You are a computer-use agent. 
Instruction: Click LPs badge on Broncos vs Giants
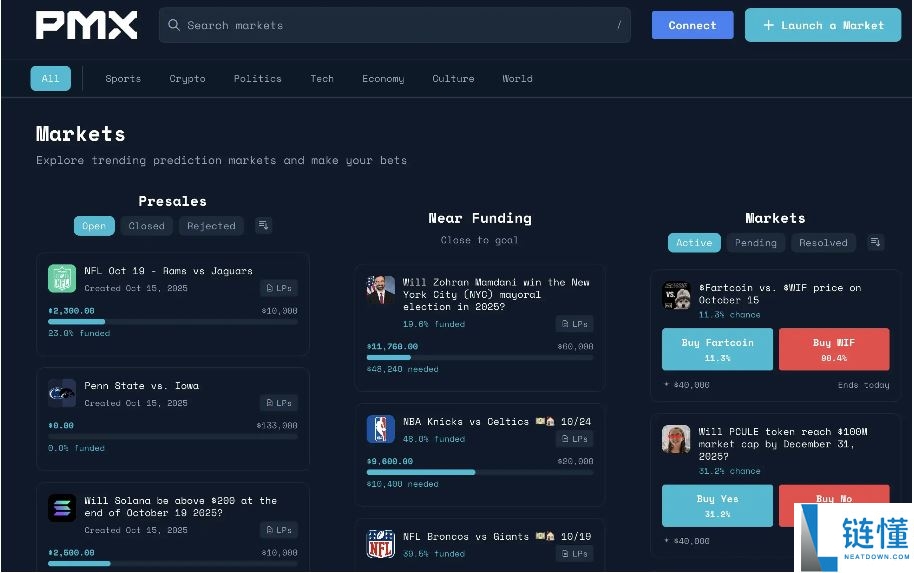pyautogui.click(x=575, y=554)
